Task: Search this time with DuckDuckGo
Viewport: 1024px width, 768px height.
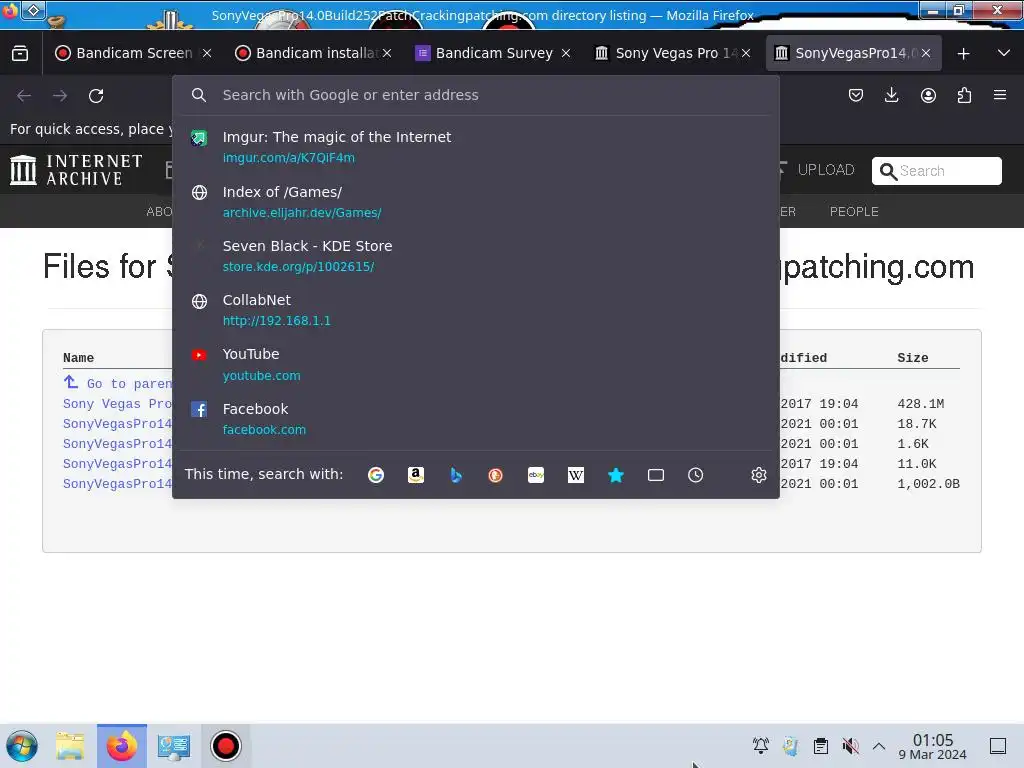Action: point(496,475)
